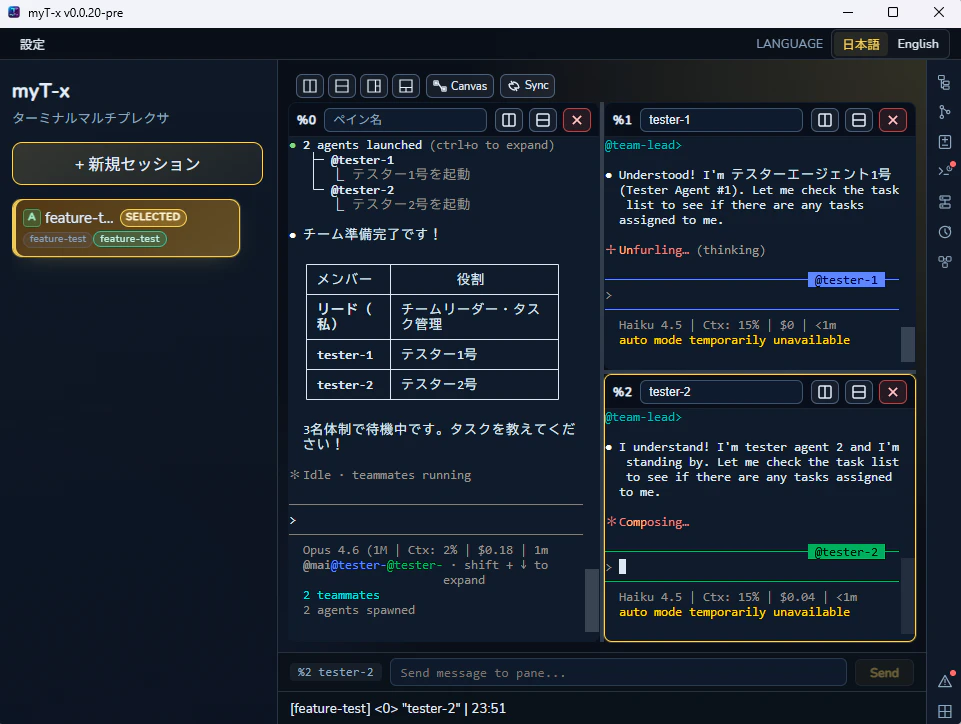Click the %0 pane identifier
This screenshot has height=724, width=961.
[306, 120]
